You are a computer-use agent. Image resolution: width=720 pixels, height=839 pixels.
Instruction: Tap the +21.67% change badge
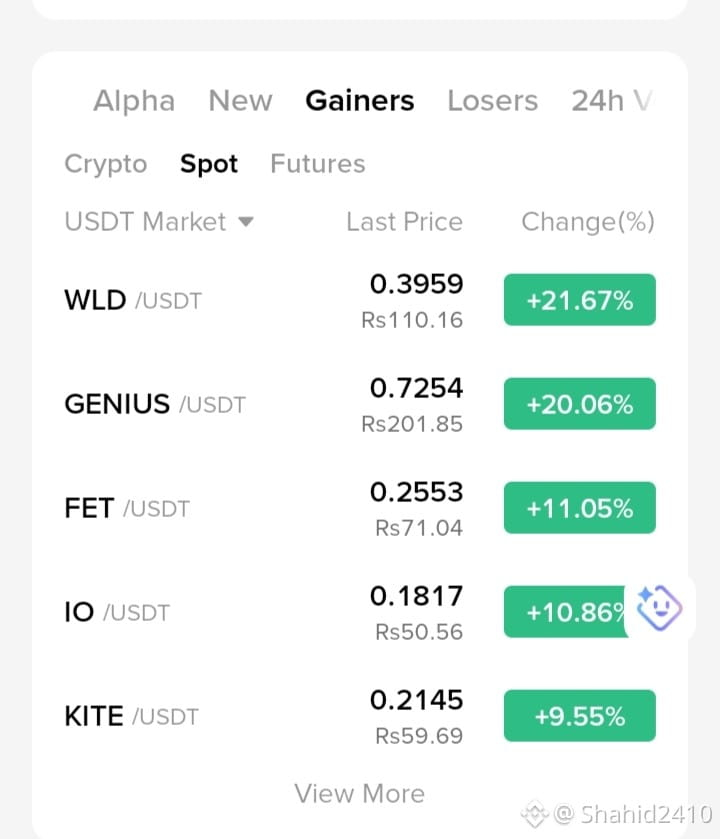(580, 300)
